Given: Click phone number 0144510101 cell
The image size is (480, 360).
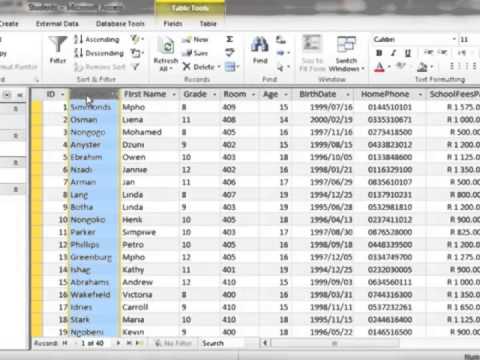Looking at the screenshot, I should tap(390, 107).
